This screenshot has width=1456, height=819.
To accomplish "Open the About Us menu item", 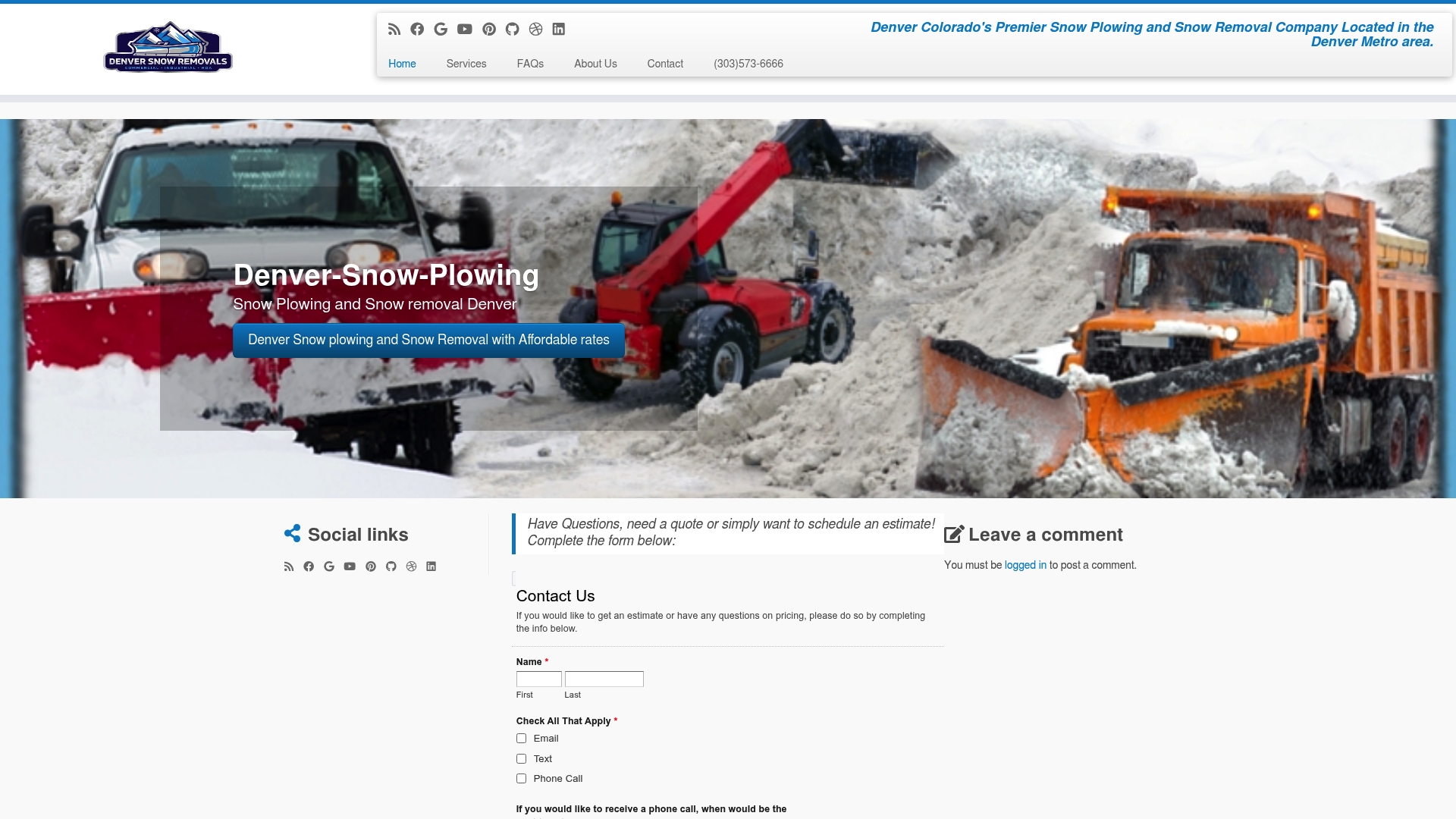I will [595, 64].
